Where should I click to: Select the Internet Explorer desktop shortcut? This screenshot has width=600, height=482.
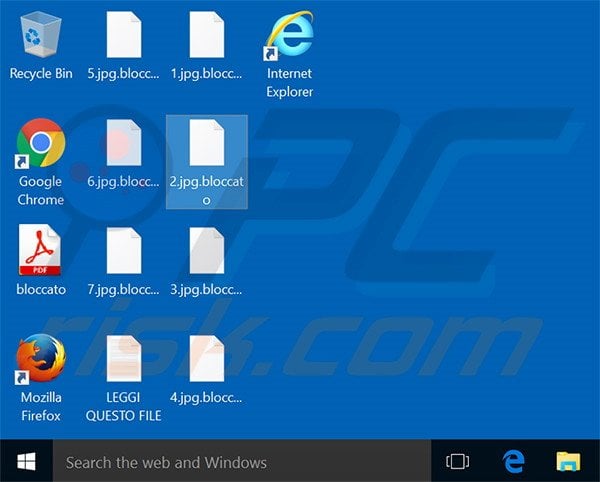coord(289,36)
